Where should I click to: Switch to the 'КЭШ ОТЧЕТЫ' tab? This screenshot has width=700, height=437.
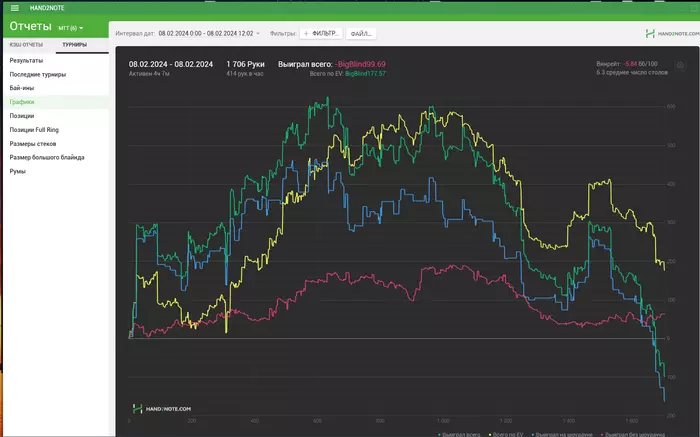(26, 45)
